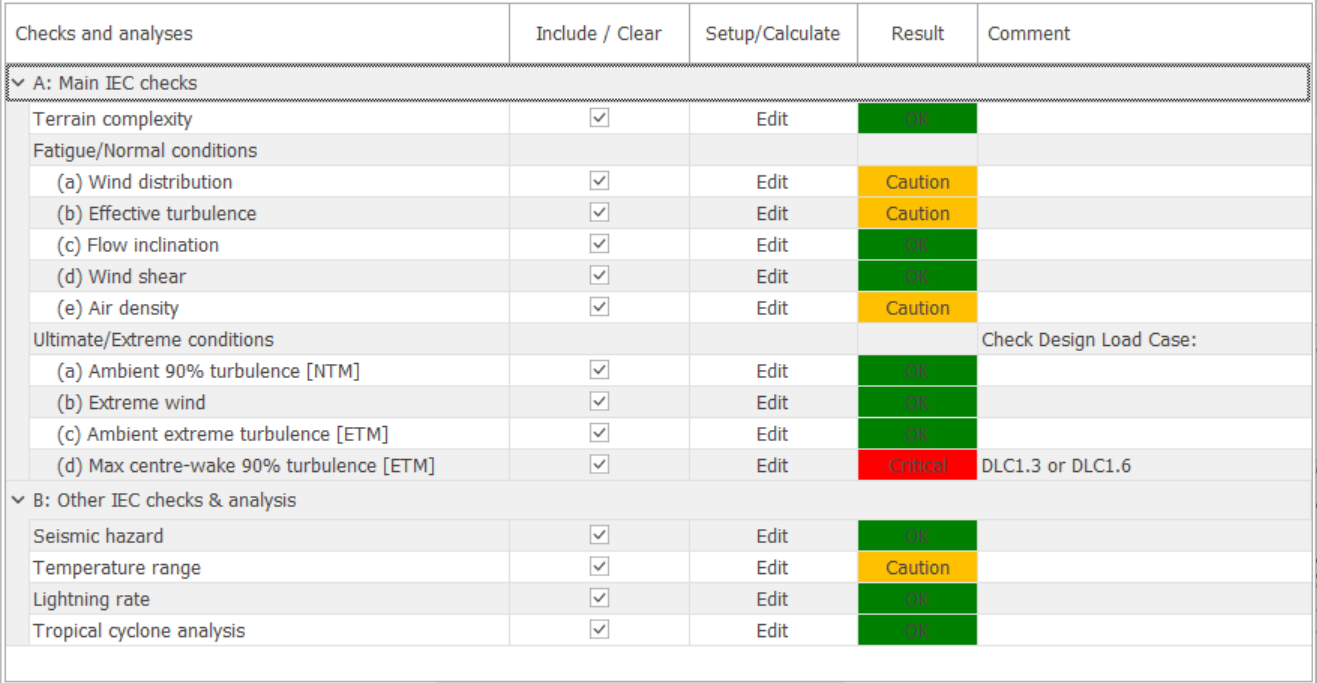Disable the Wind distribution check
This screenshot has height=683, width=1317.
(597, 182)
